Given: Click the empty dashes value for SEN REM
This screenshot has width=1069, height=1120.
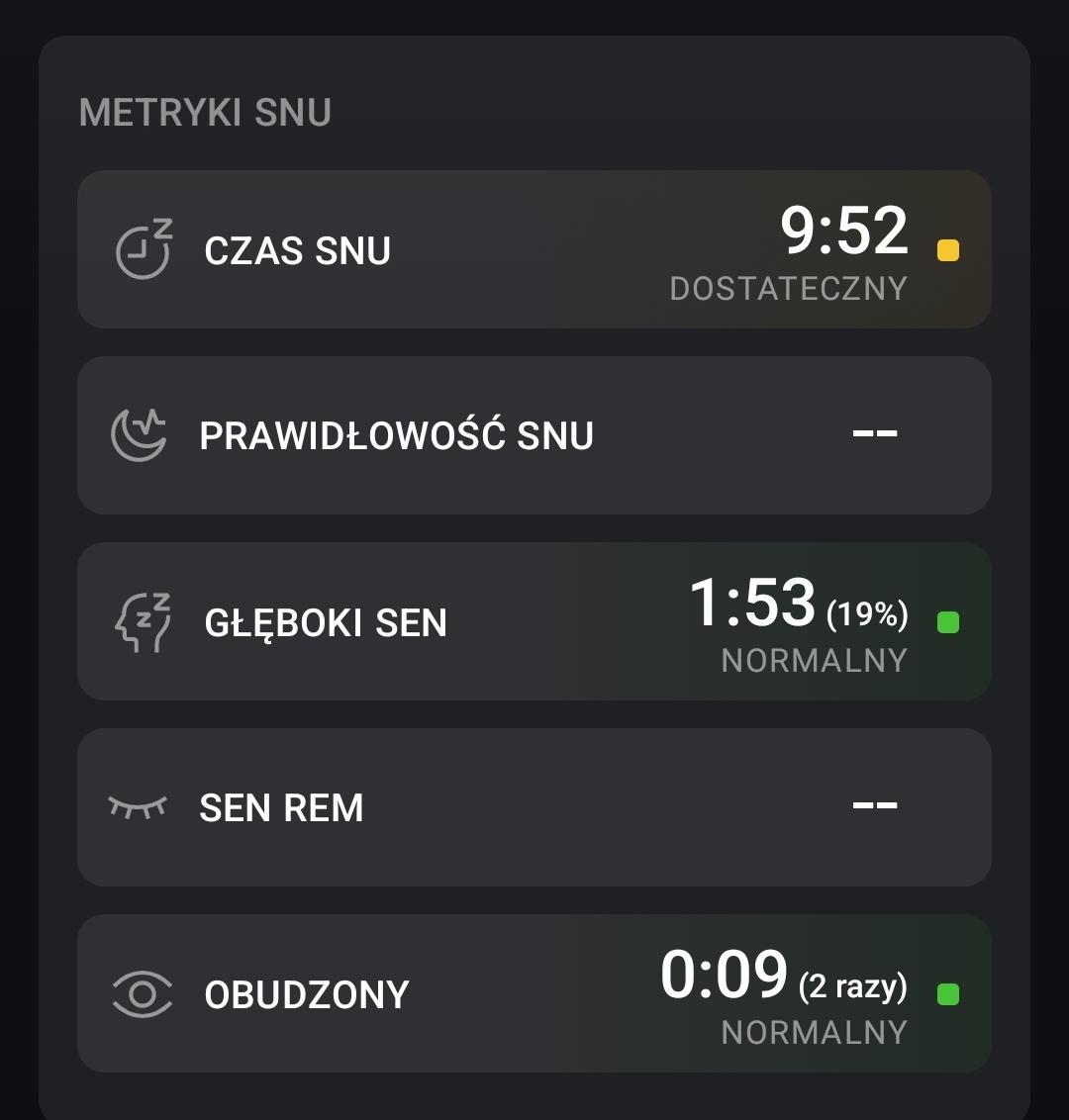Looking at the screenshot, I should 874,805.
